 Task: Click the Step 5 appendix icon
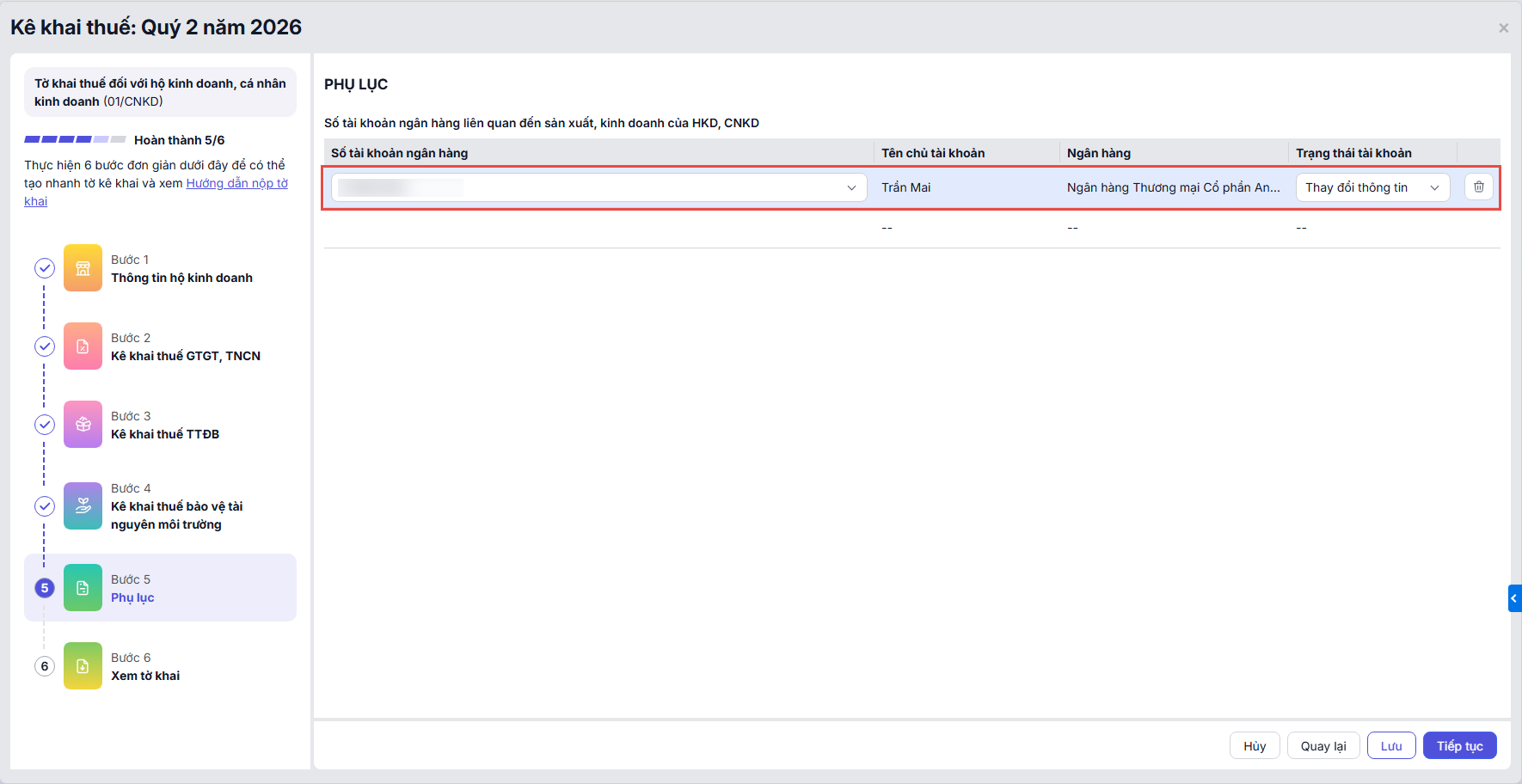click(x=83, y=588)
